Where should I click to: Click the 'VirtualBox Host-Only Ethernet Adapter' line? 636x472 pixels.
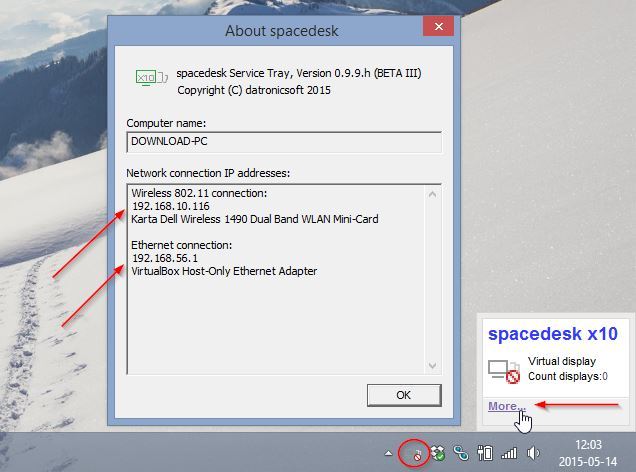coord(224,271)
